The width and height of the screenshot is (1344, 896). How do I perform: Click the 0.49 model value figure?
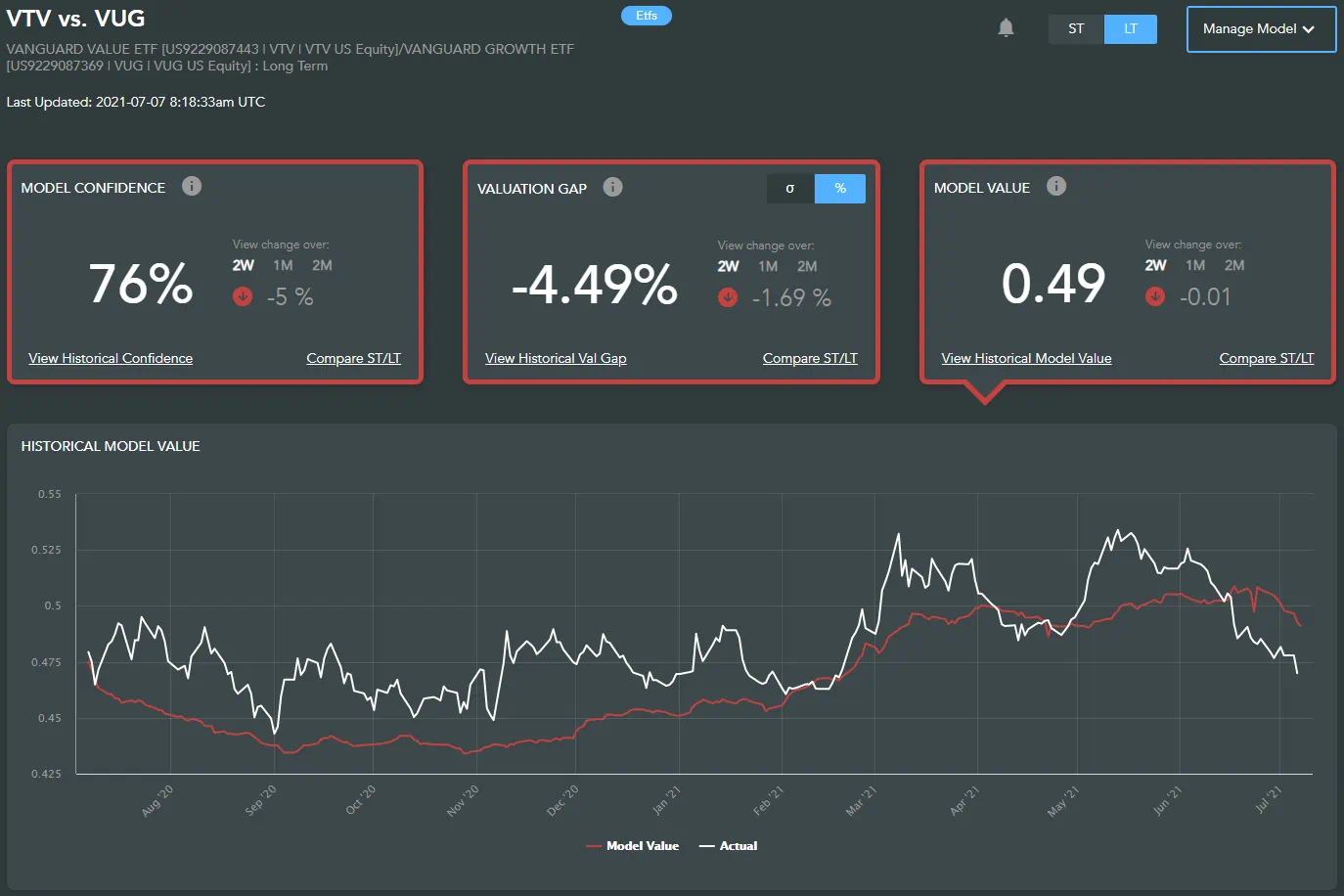1053,284
